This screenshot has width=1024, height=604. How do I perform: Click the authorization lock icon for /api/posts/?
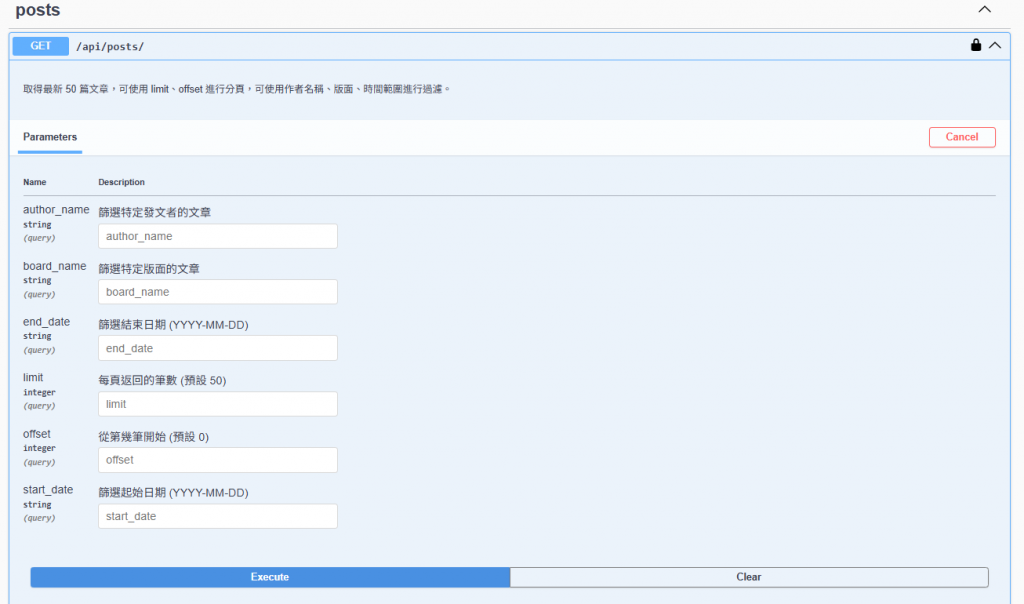tap(976, 45)
